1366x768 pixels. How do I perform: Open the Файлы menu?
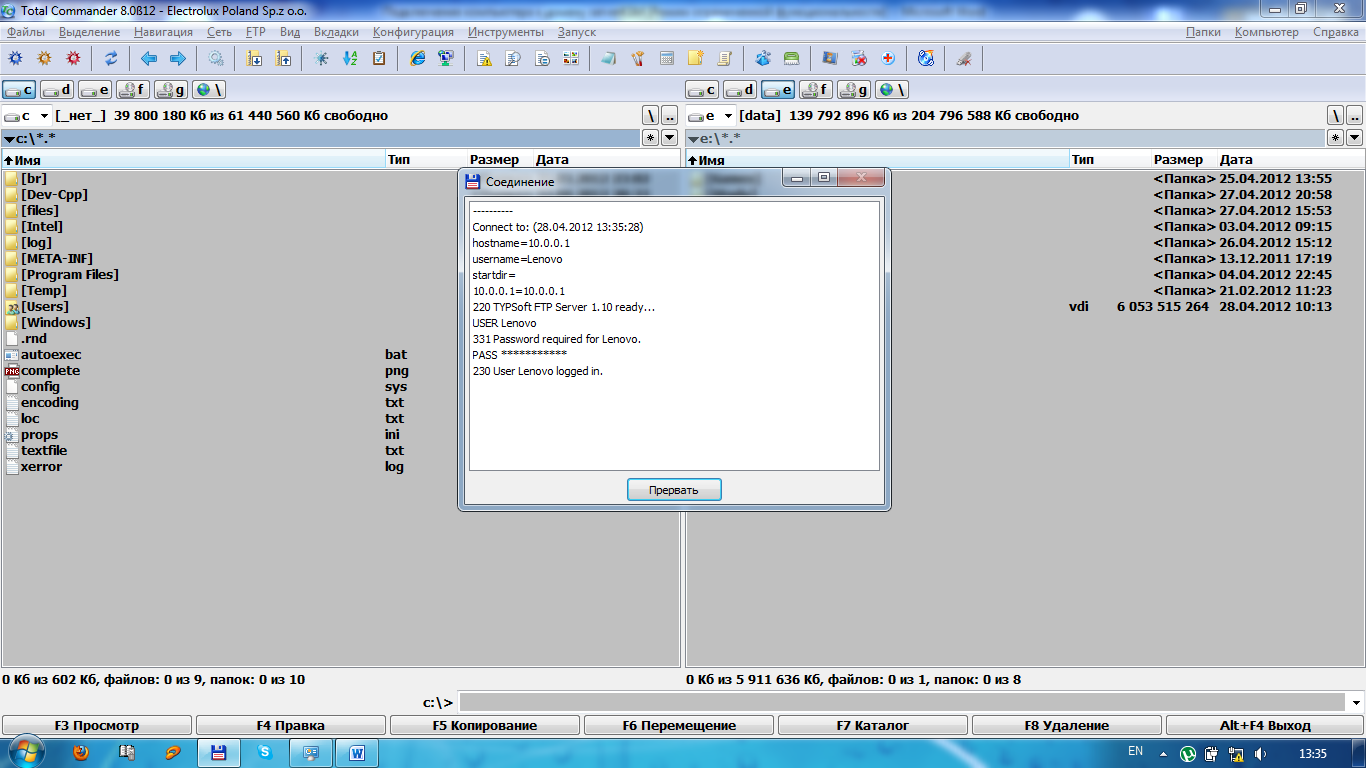tap(25, 32)
